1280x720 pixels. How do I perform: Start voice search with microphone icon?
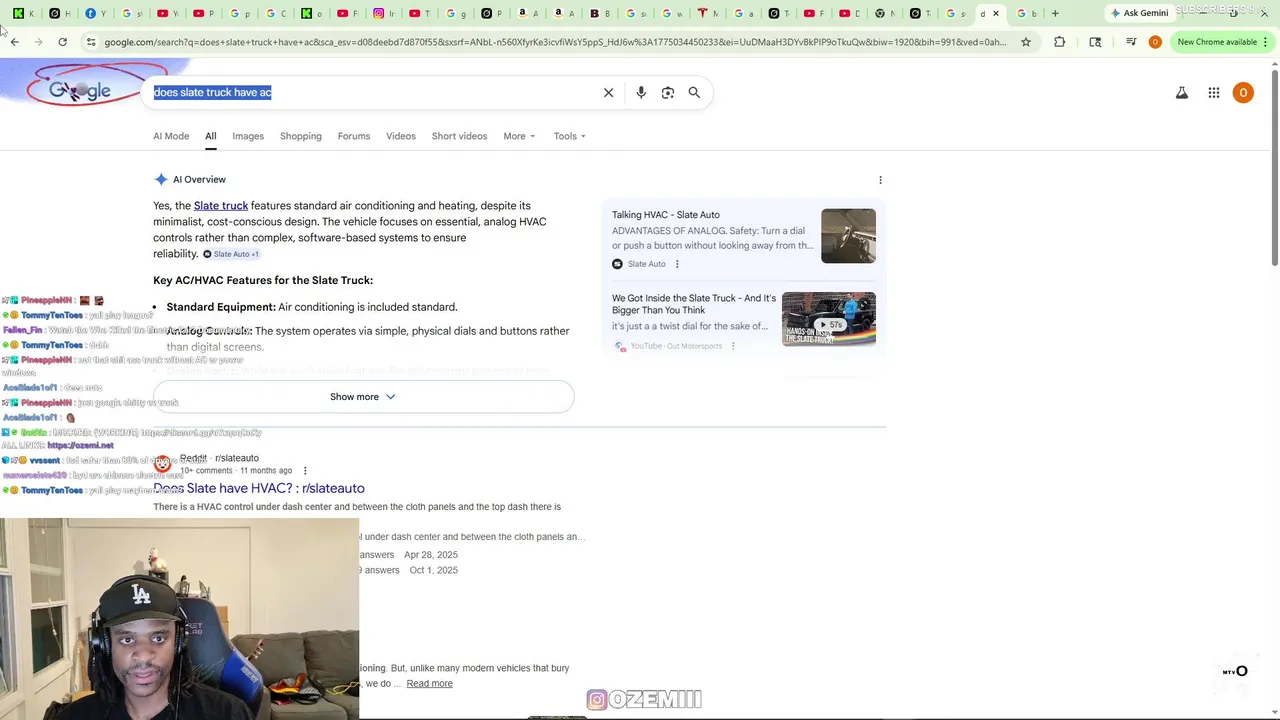641,92
